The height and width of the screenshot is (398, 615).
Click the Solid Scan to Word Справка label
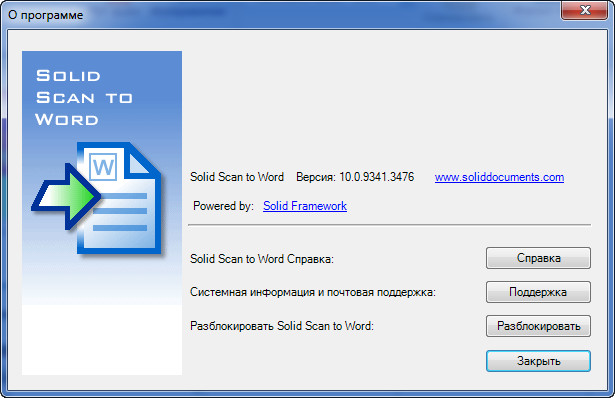(x=262, y=259)
